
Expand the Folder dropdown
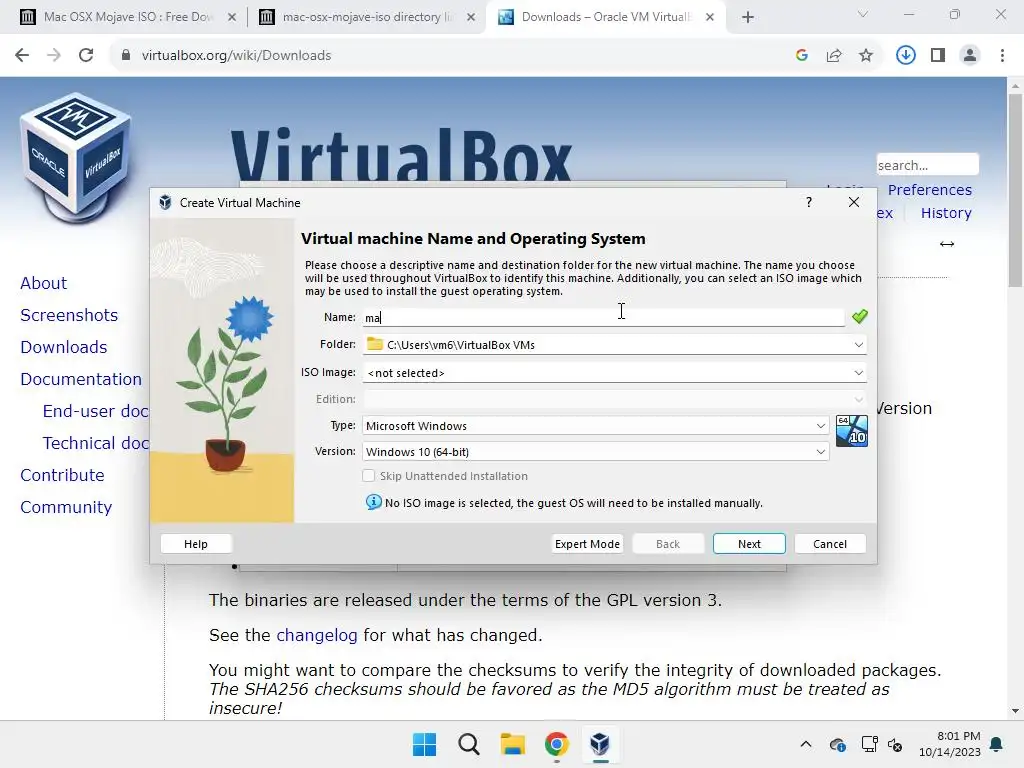[x=858, y=344]
